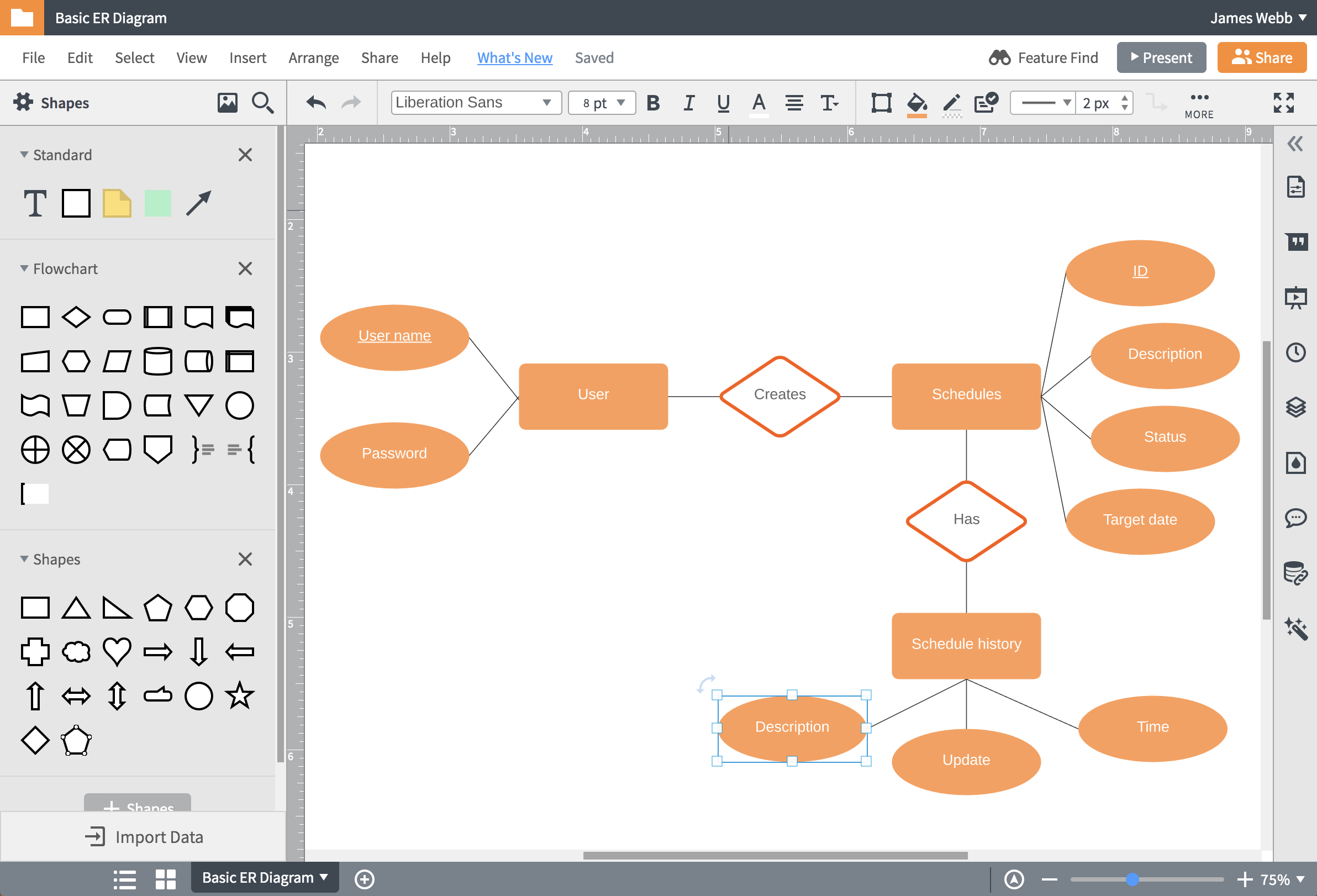Open the Edit menu
Screen dimensions: 1317x896
[x=80, y=57]
